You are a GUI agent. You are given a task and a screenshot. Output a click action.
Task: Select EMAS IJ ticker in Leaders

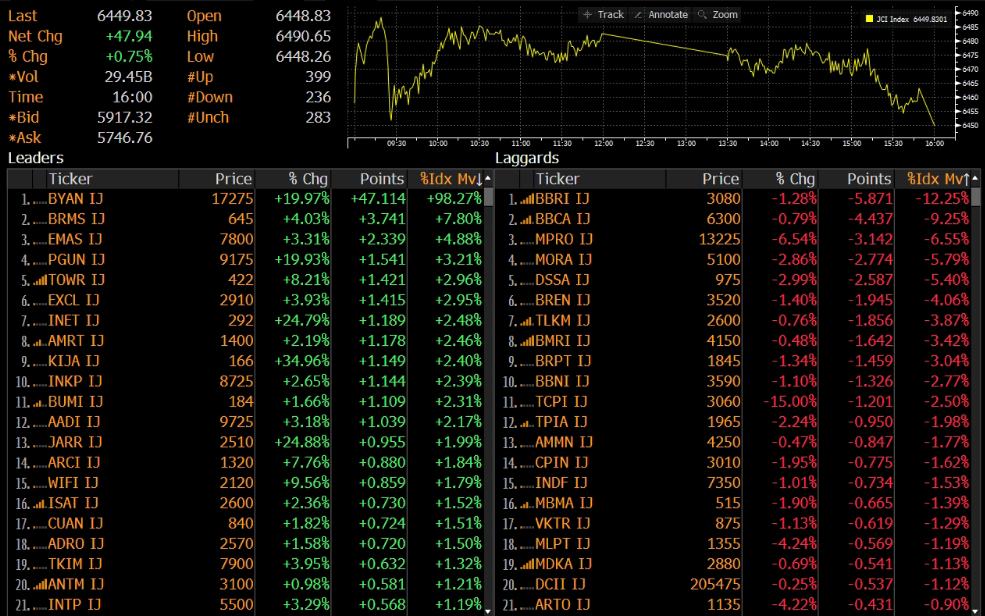(75, 239)
